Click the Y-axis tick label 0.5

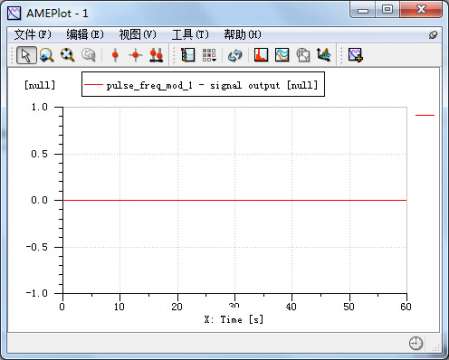pos(39,154)
